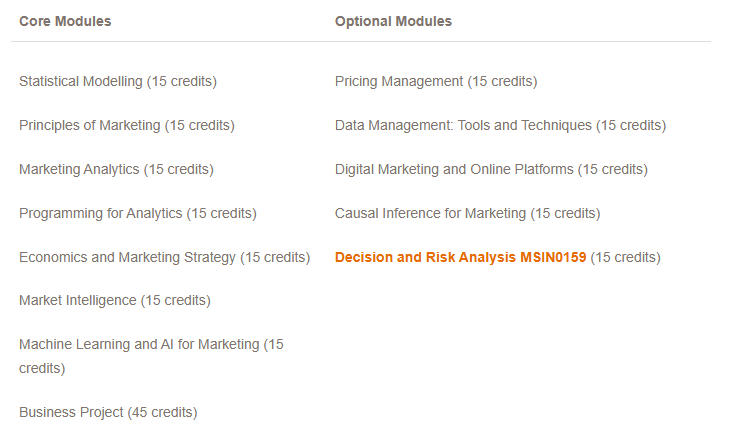Viewport: 731px width, 440px height.
Task: Click the credits text beside Decision and Risk Analysis
Action: 626,257
